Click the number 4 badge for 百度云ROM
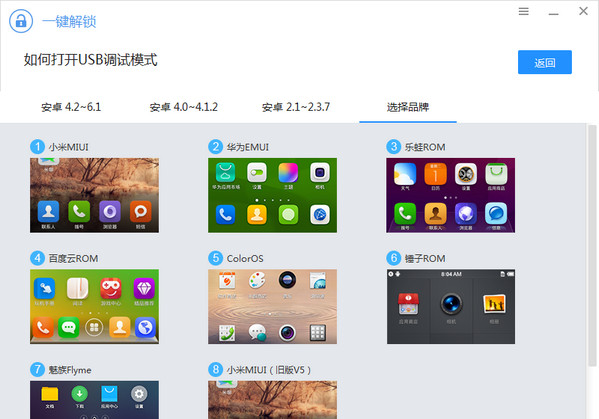 (x=37, y=258)
